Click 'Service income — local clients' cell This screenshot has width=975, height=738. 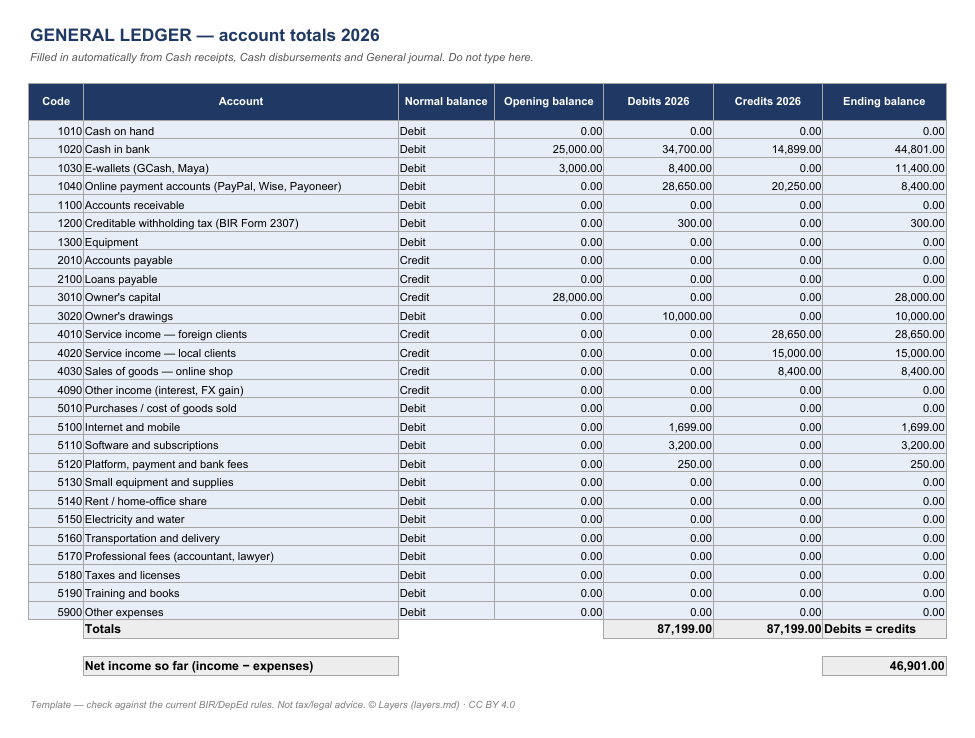(241, 353)
